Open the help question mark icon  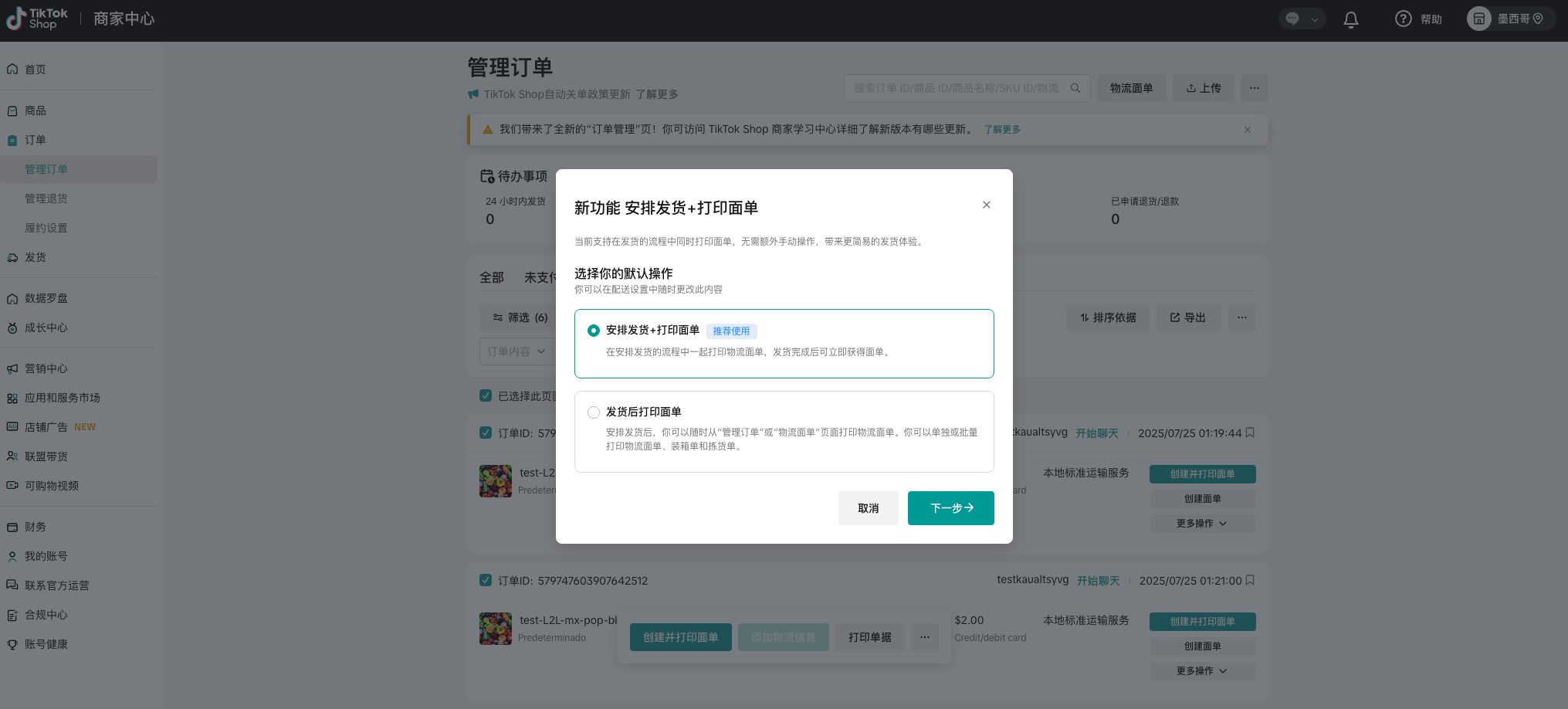coord(1403,19)
